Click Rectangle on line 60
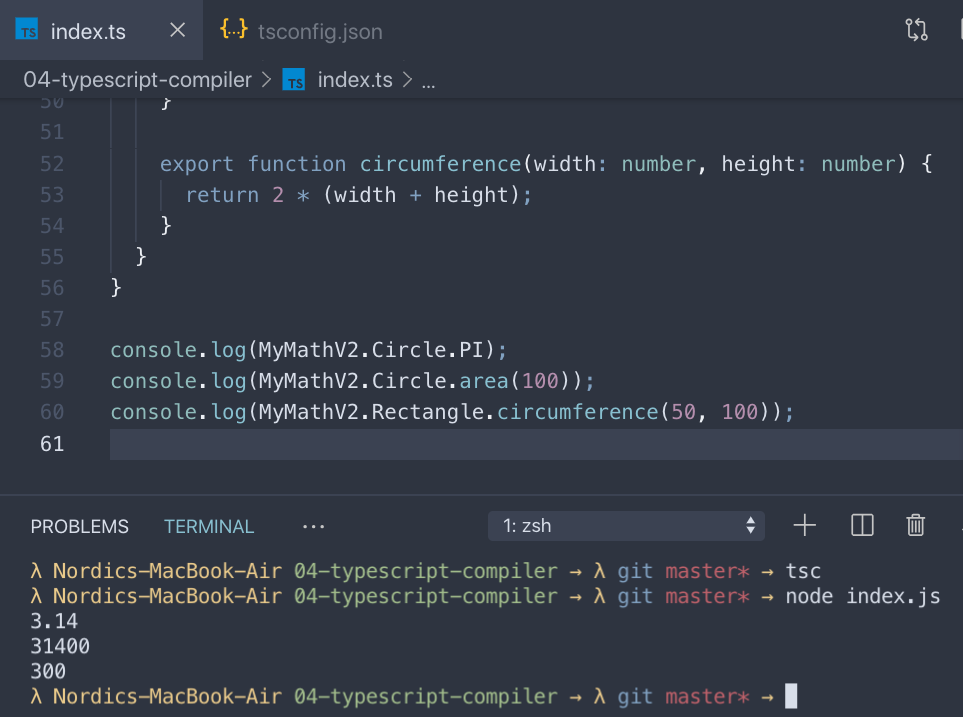963x717 pixels. (428, 412)
